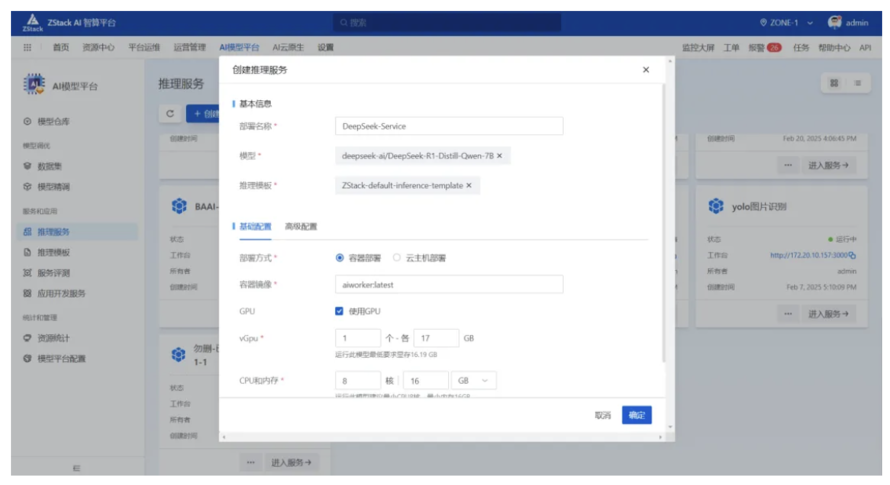Select 云主机部署 radio option
The height and width of the screenshot is (485, 890).
[x=397, y=258]
